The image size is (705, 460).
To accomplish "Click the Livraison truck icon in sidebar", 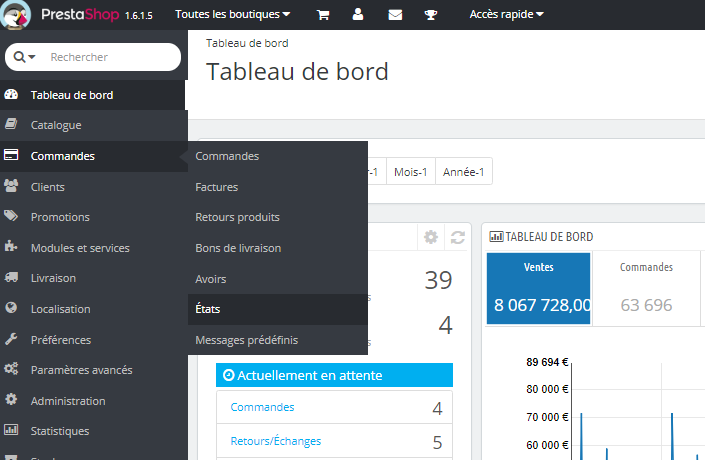I will click(11, 277).
